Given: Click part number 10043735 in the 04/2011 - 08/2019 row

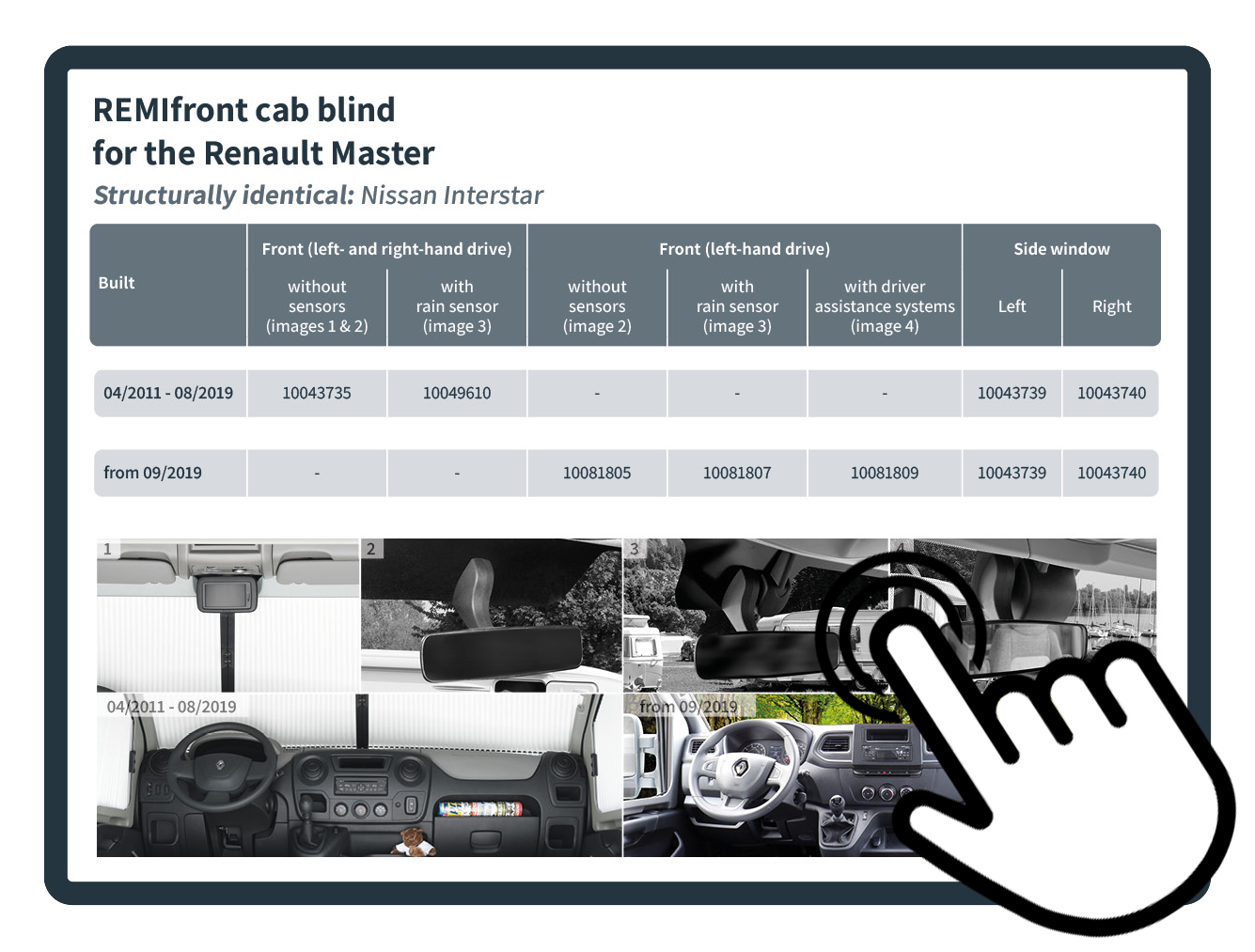Looking at the screenshot, I should pyautogui.click(x=317, y=393).
